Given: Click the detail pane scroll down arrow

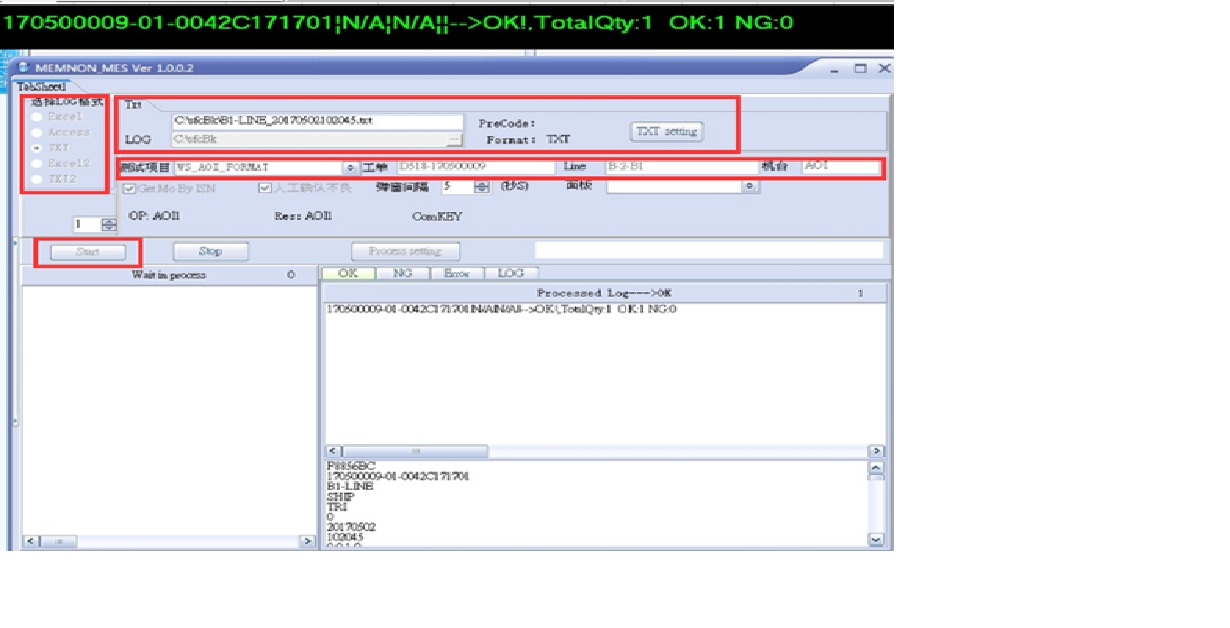Looking at the screenshot, I should click(x=877, y=539).
